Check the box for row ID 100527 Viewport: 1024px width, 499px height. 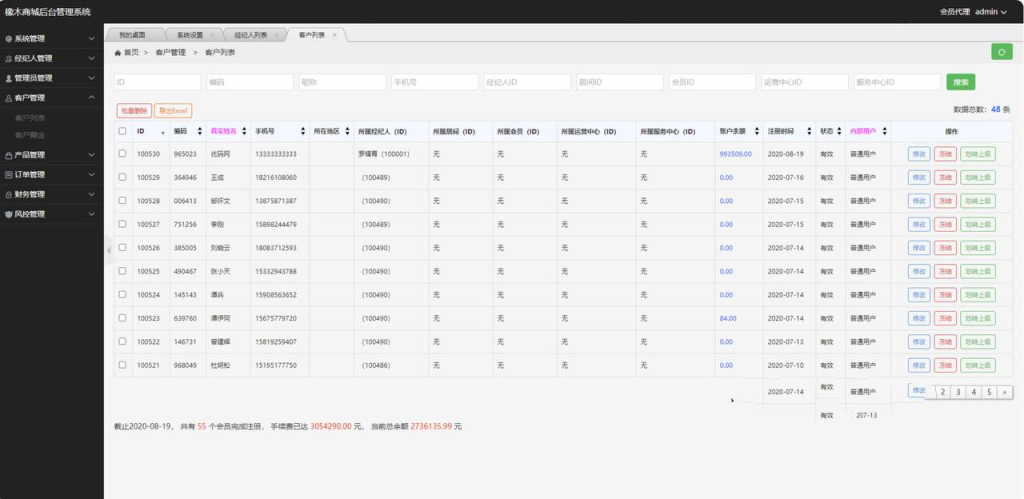(x=122, y=224)
